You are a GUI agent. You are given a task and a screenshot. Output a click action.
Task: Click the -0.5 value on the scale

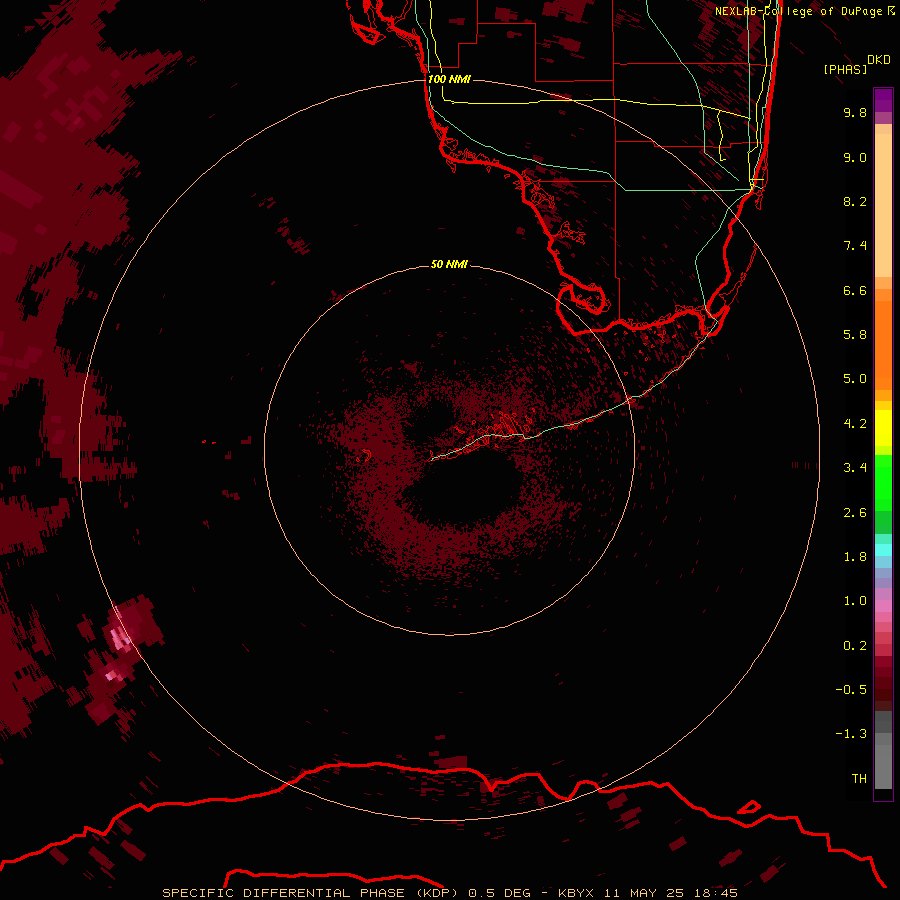coord(851,690)
